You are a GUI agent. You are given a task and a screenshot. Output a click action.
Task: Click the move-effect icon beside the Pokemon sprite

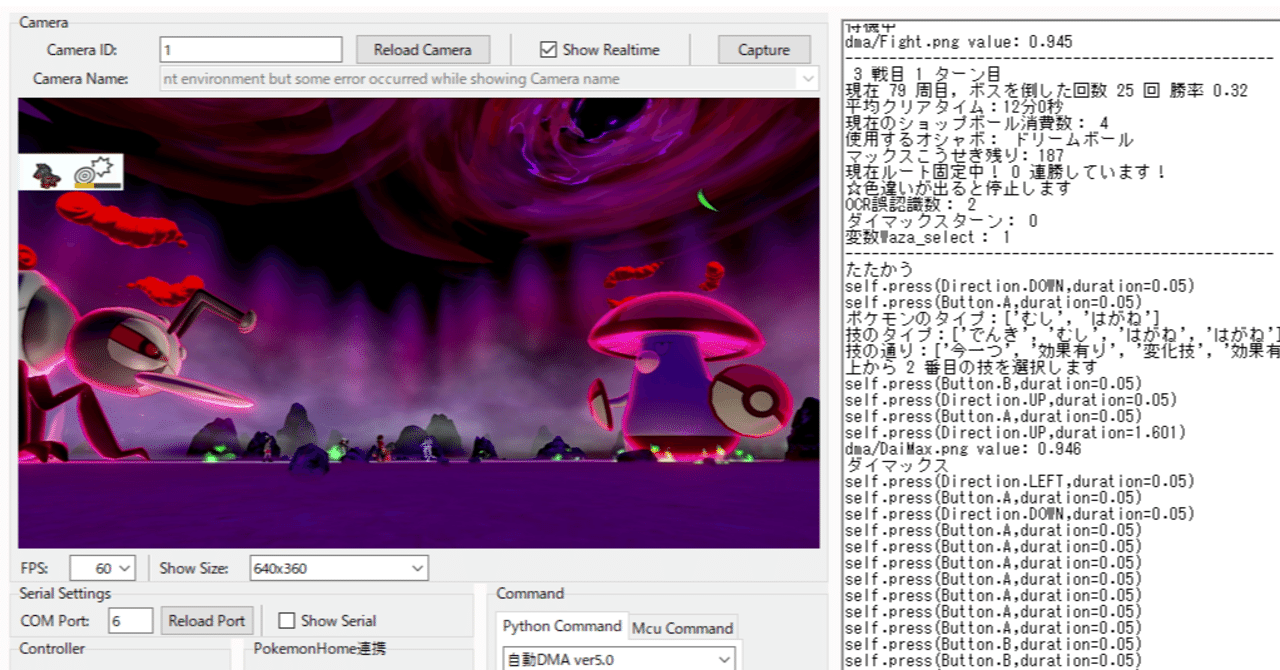98,173
